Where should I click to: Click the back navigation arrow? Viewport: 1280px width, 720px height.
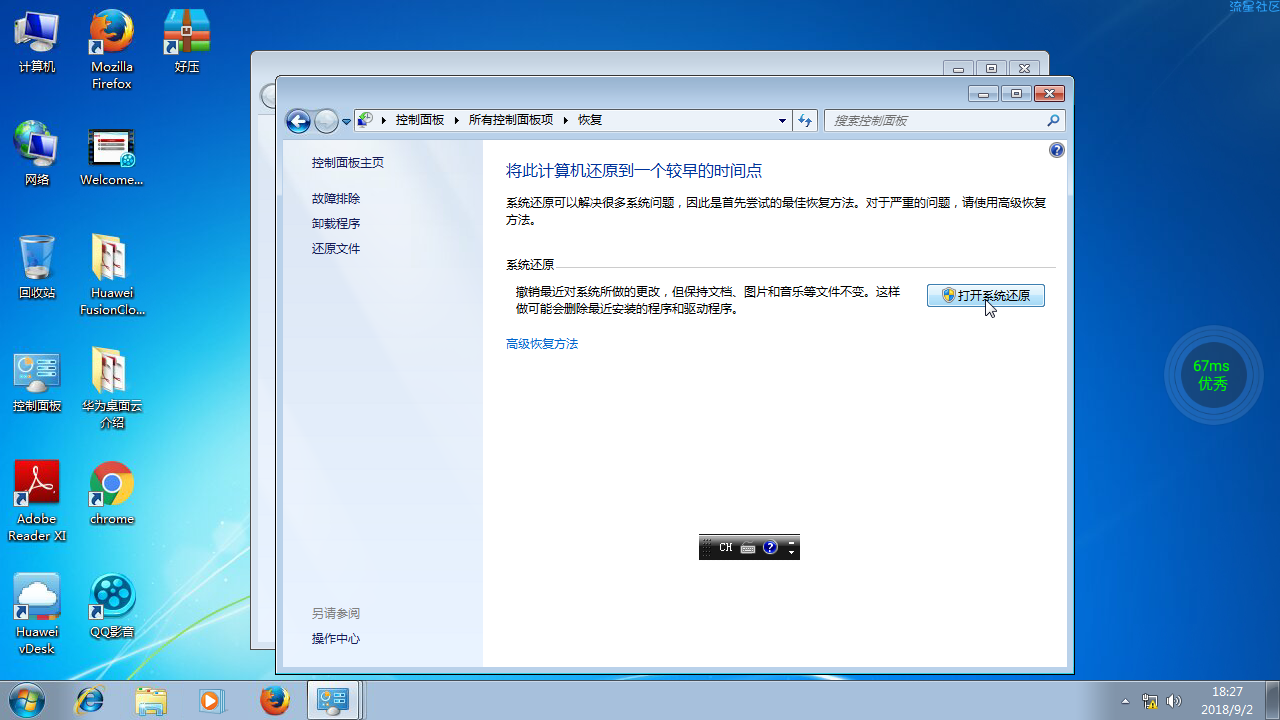pos(298,121)
